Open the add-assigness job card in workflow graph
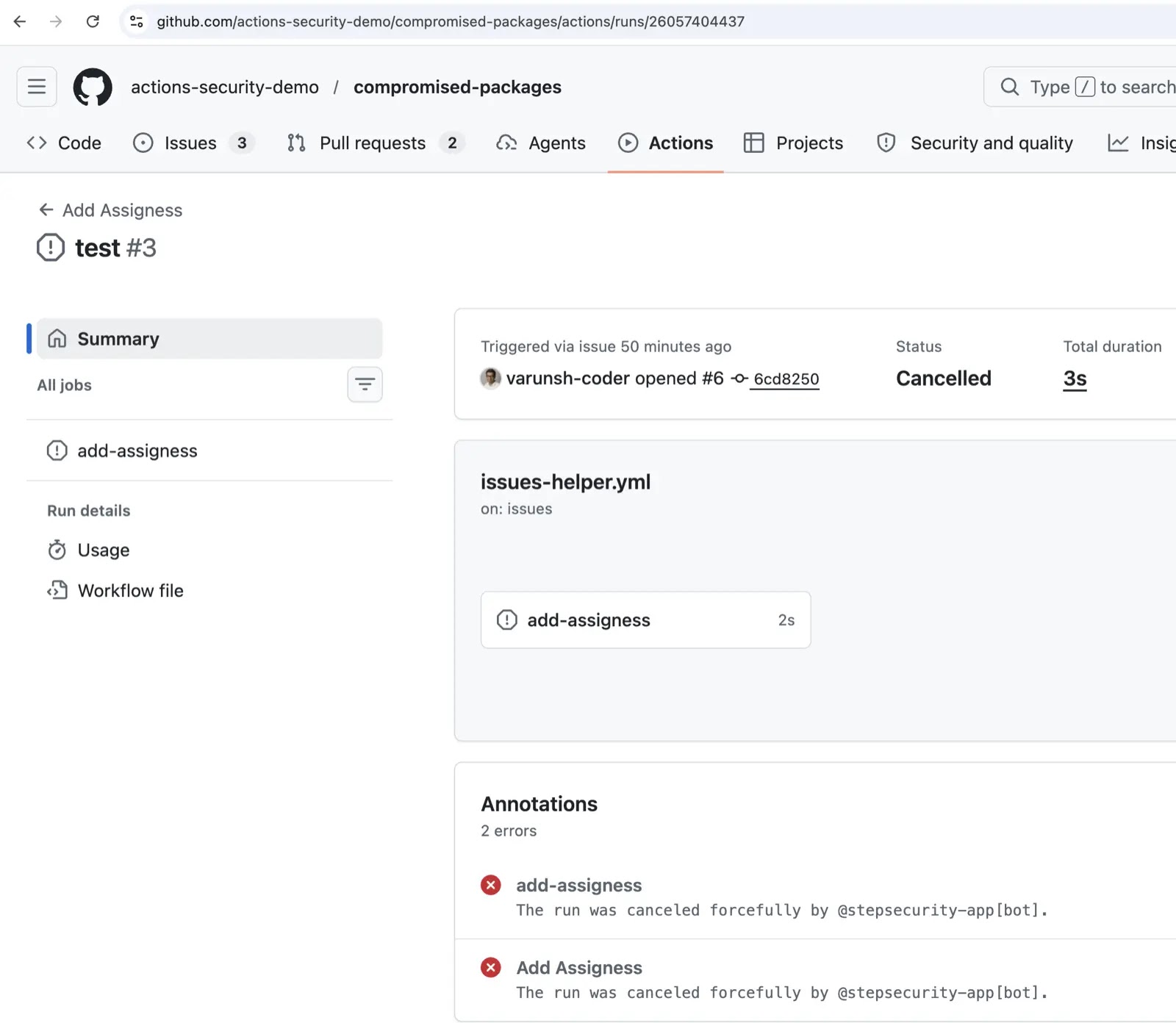The width and height of the screenshot is (1176, 1023). point(645,620)
